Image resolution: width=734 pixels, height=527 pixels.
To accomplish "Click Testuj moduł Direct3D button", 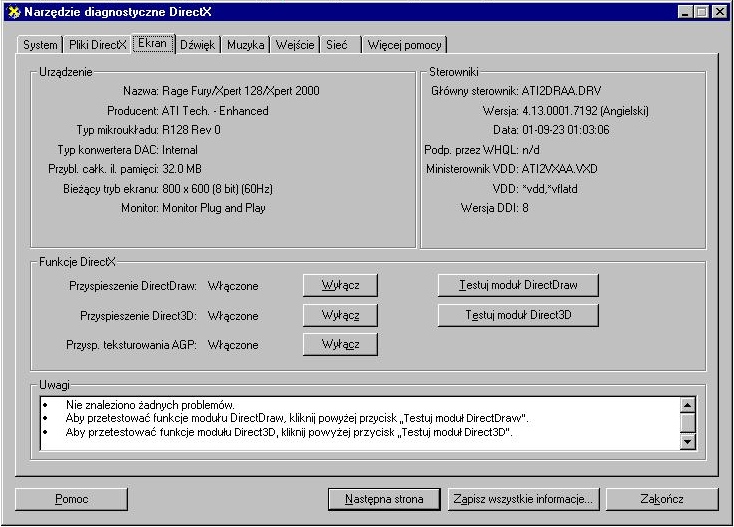I will pyautogui.click(x=518, y=315).
